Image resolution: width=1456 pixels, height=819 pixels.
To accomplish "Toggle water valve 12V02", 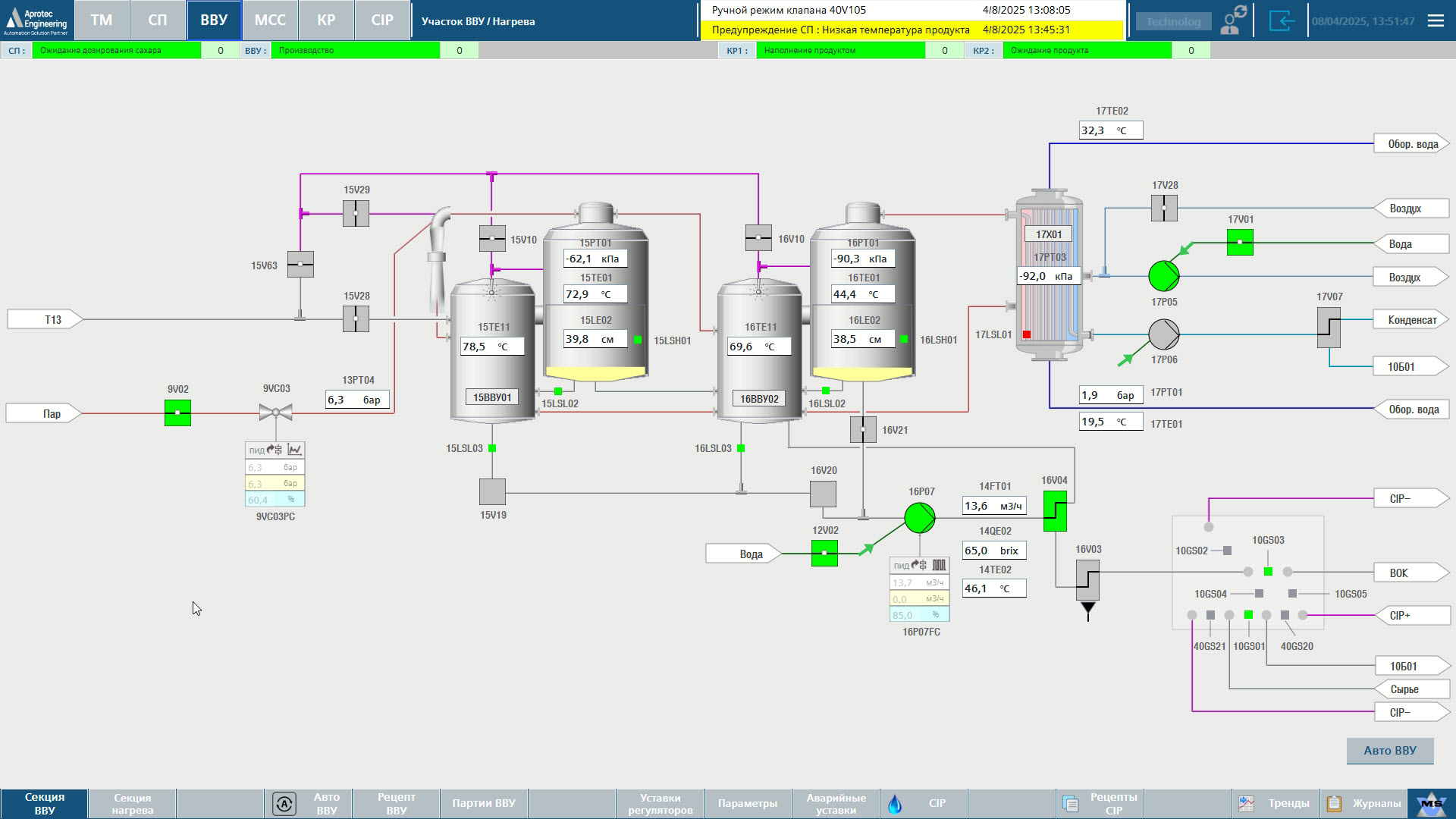I will pos(824,554).
